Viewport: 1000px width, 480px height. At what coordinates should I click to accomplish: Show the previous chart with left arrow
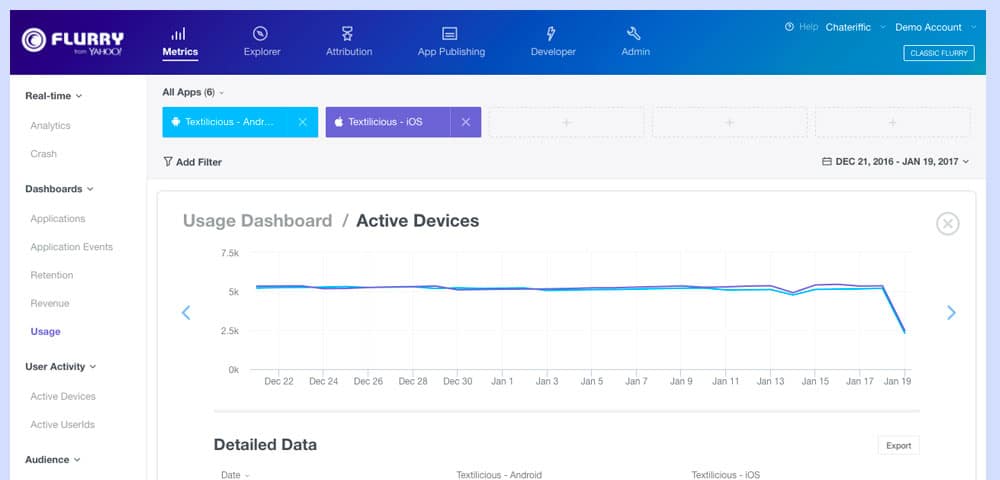click(186, 312)
